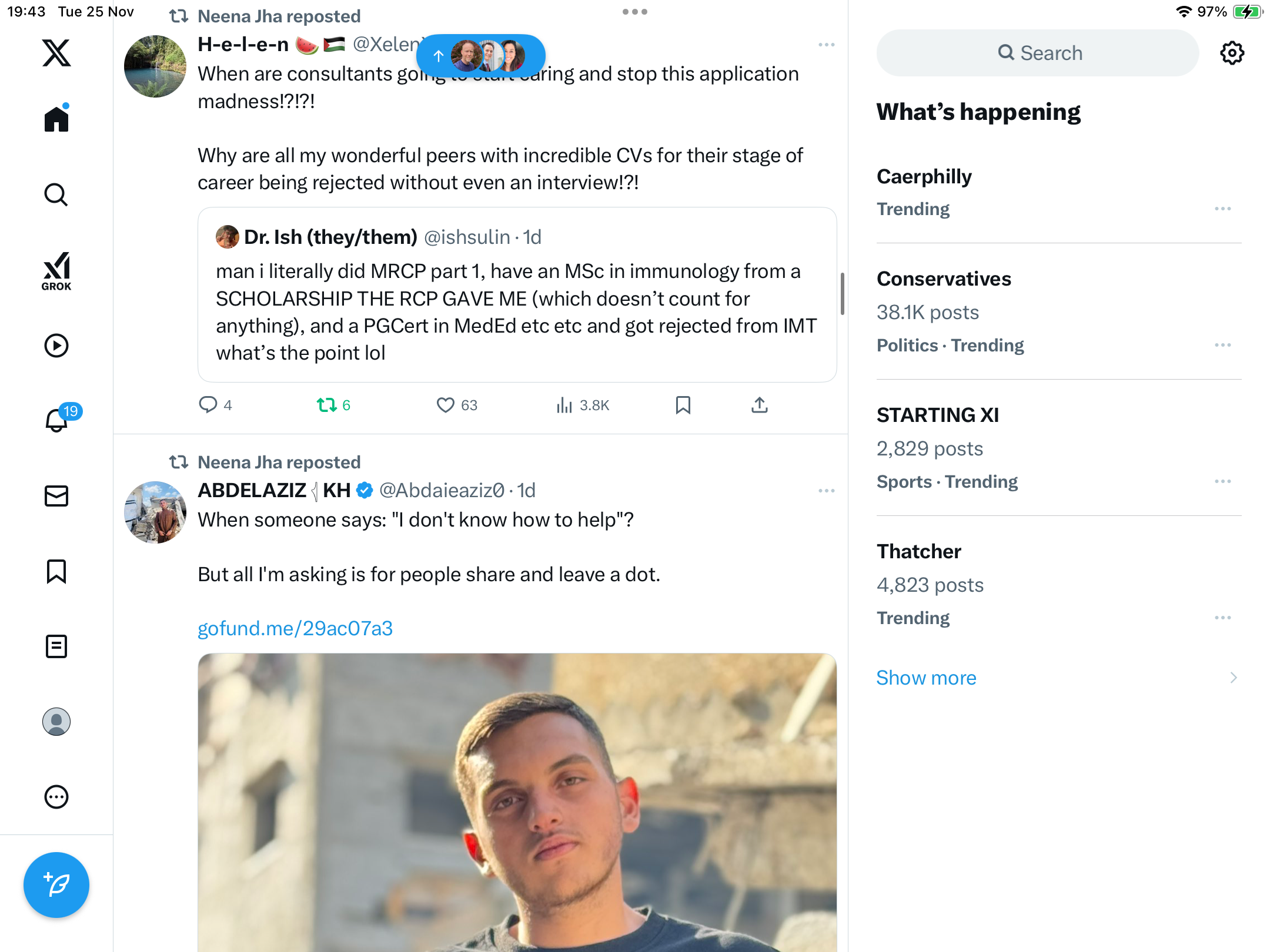This screenshot has width=1270, height=952.
Task: Expand Show more trends chevron
Action: point(1233,678)
